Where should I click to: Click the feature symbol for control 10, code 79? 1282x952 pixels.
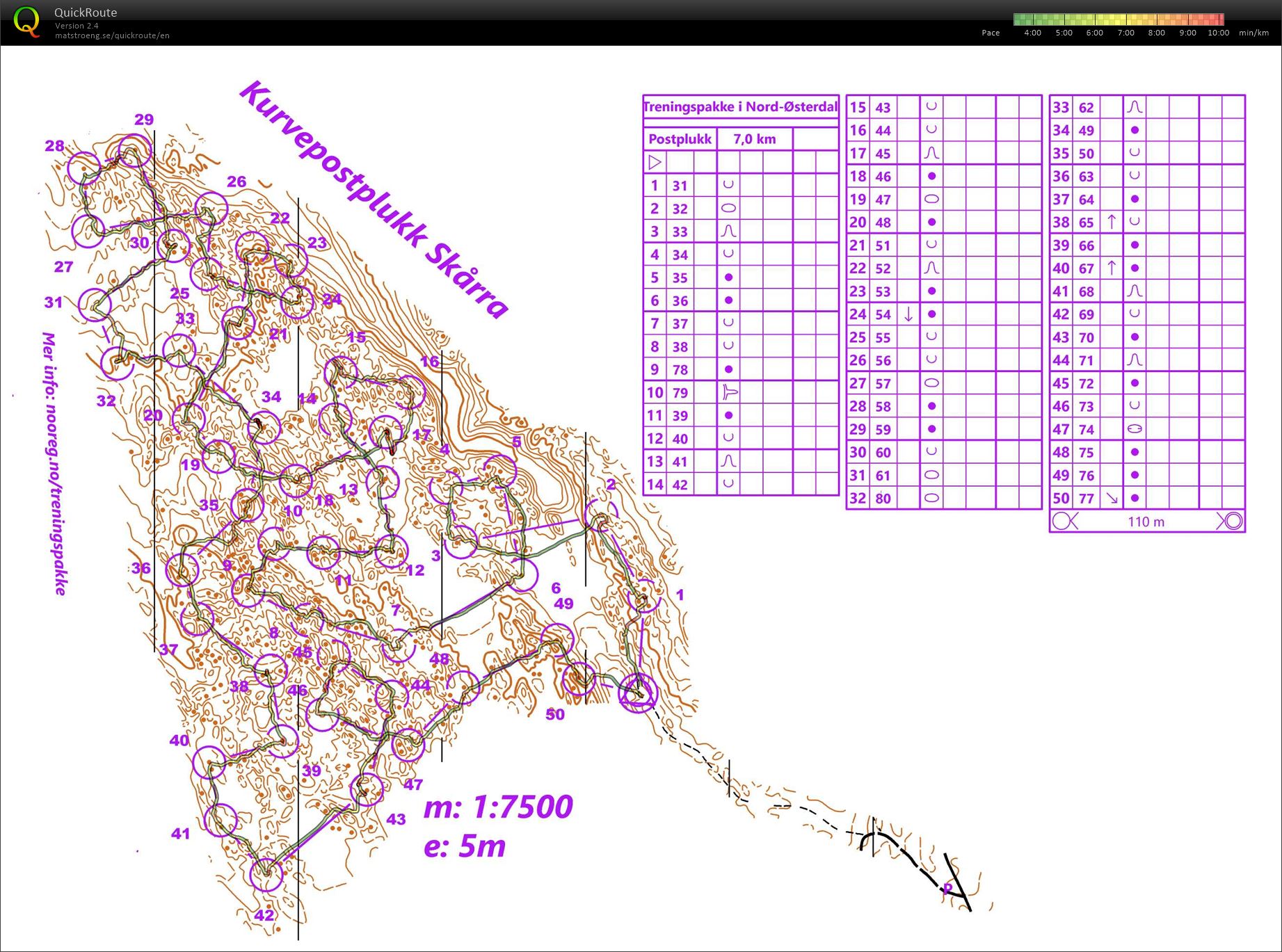(x=729, y=392)
